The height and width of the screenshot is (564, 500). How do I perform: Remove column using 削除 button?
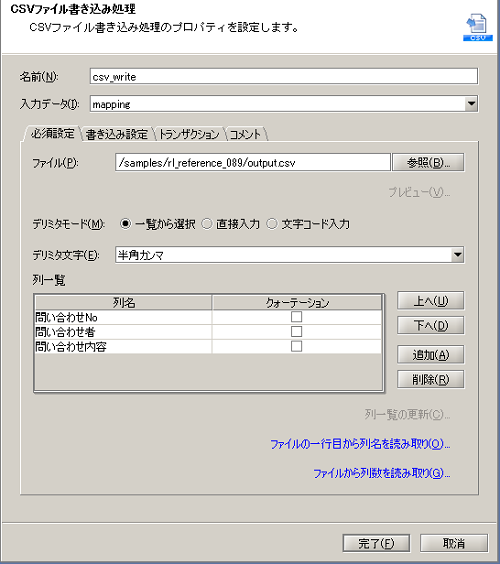pos(431,379)
